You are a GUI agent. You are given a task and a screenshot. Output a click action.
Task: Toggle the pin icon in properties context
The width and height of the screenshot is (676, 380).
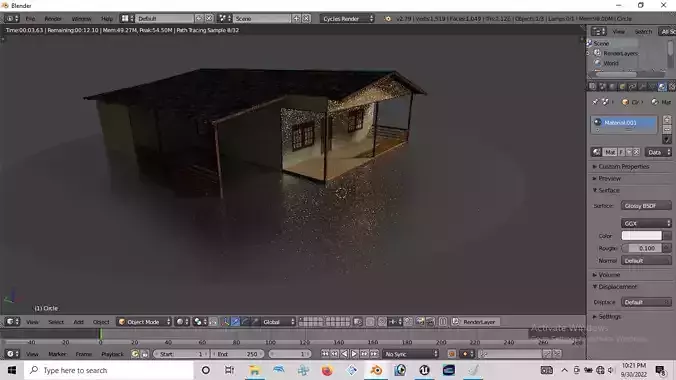(x=595, y=102)
